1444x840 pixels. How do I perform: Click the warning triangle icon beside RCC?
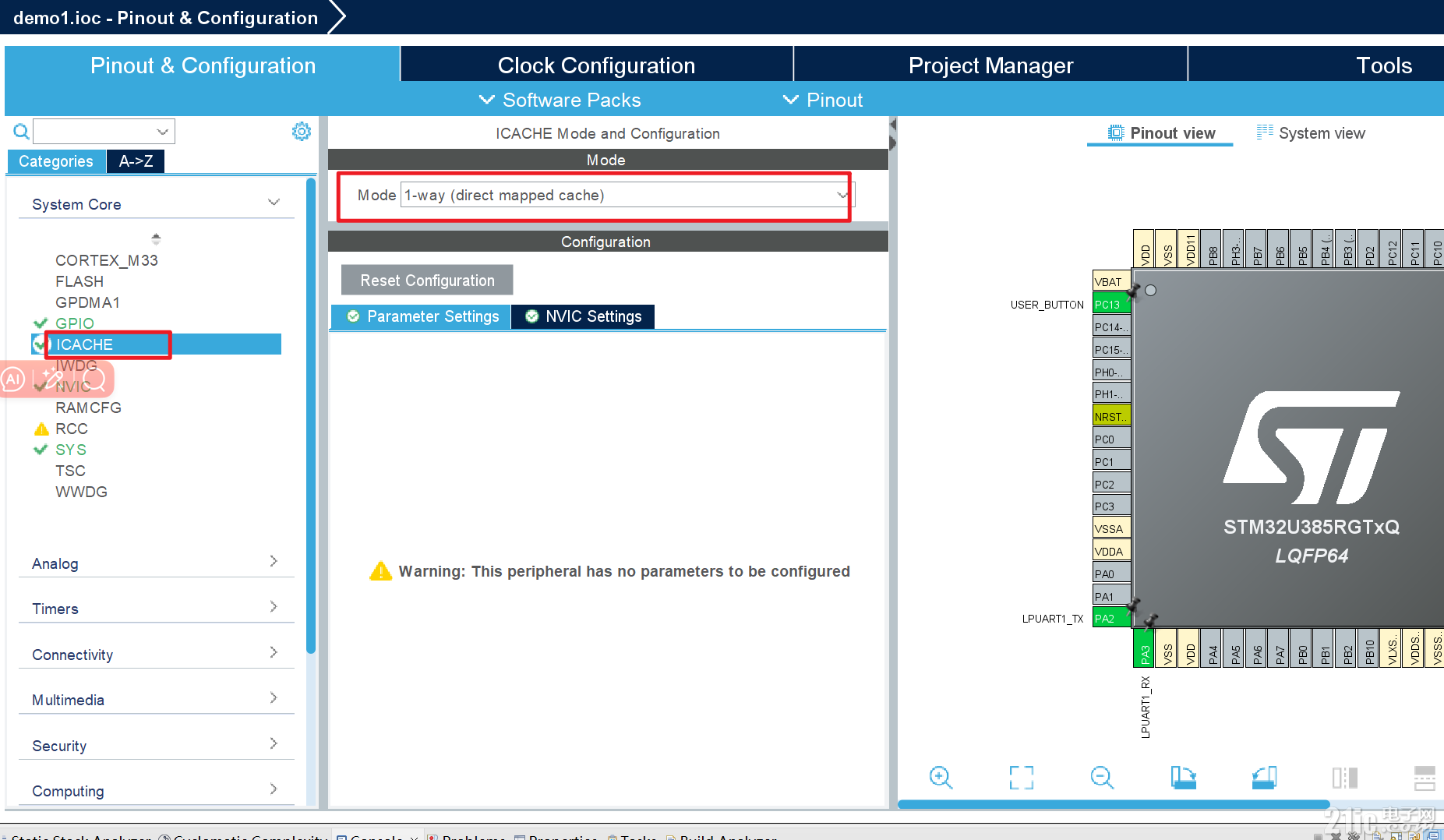click(41, 429)
